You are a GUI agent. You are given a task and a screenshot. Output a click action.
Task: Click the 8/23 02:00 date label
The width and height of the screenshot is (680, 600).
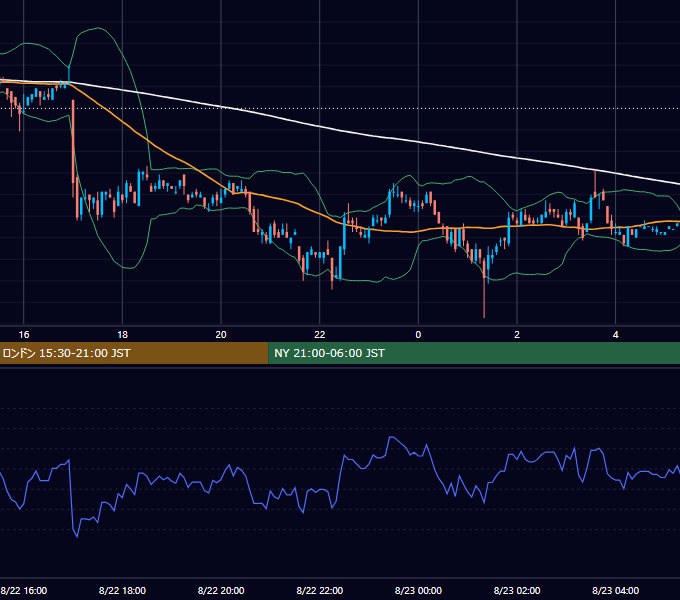tap(517, 590)
